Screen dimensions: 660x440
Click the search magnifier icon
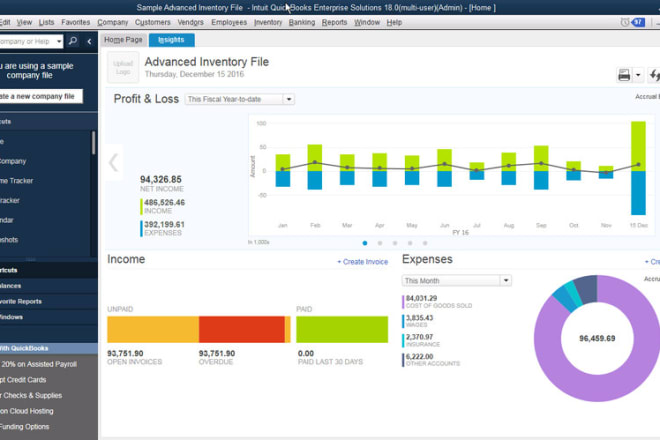pyautogui.click(x=73, y=41)
